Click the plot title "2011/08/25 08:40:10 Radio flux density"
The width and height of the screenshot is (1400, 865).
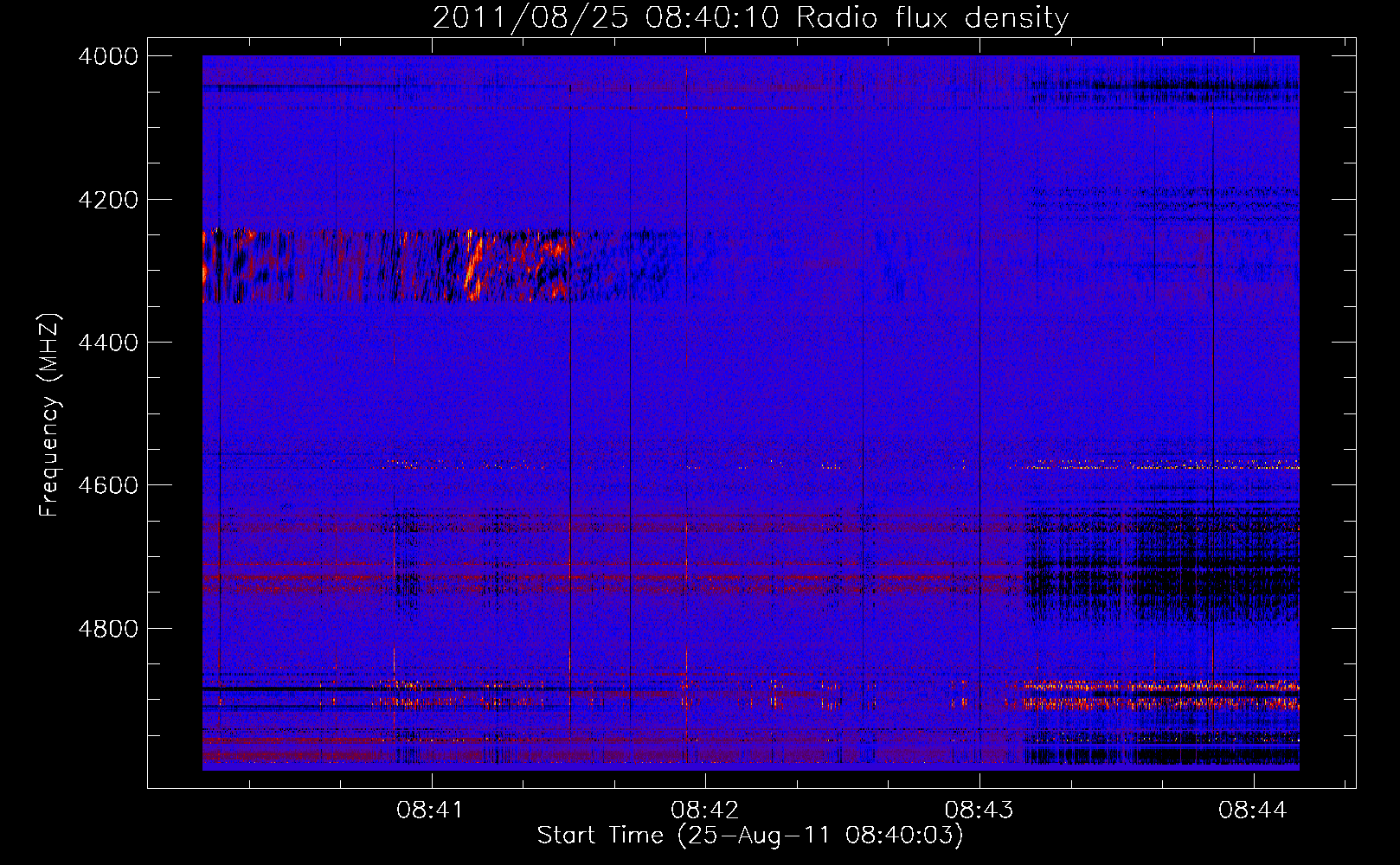click(750, 17)
